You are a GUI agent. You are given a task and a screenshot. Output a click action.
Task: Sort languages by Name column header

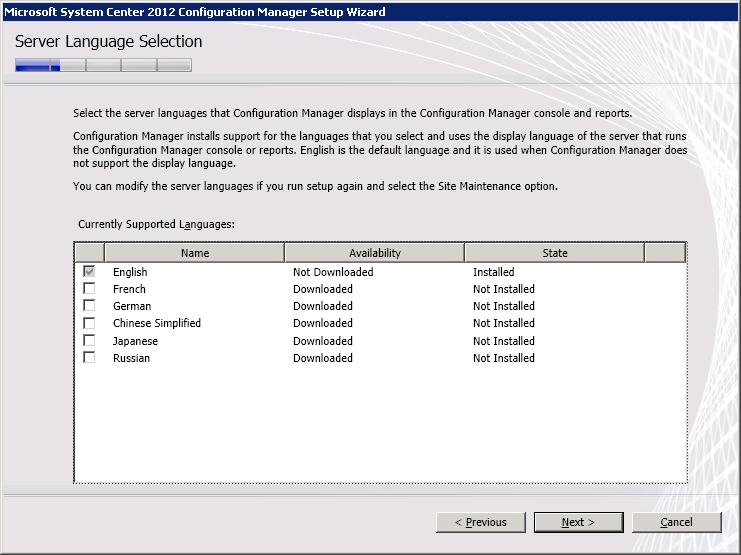[x=195, y=253]
